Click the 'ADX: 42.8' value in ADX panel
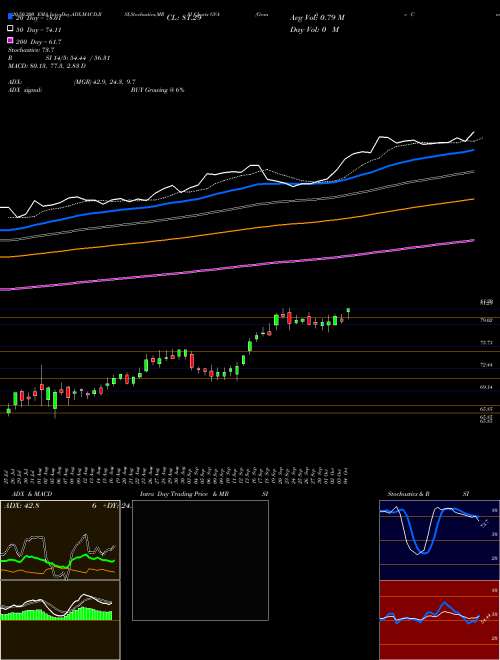500x660 pixels. pyautogui.click(x=21, y=506)
